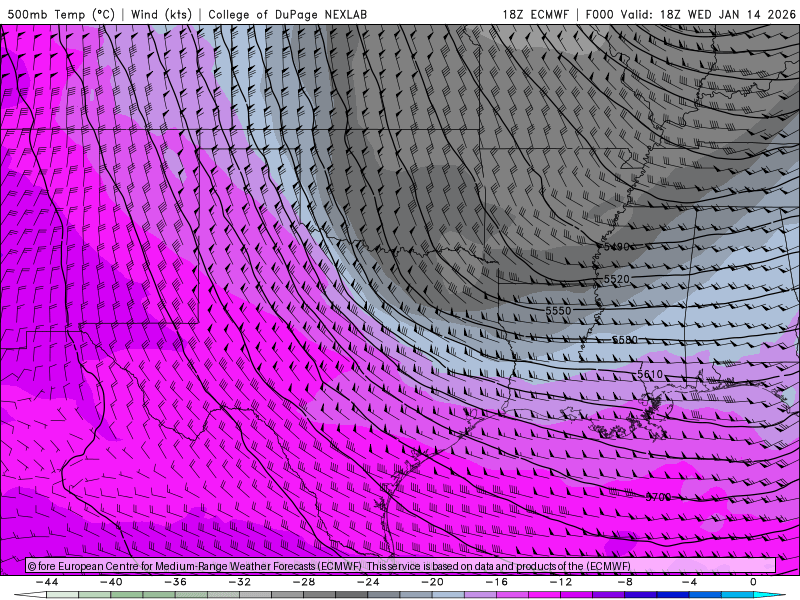Click the -28 color scale label

point(304,582)
